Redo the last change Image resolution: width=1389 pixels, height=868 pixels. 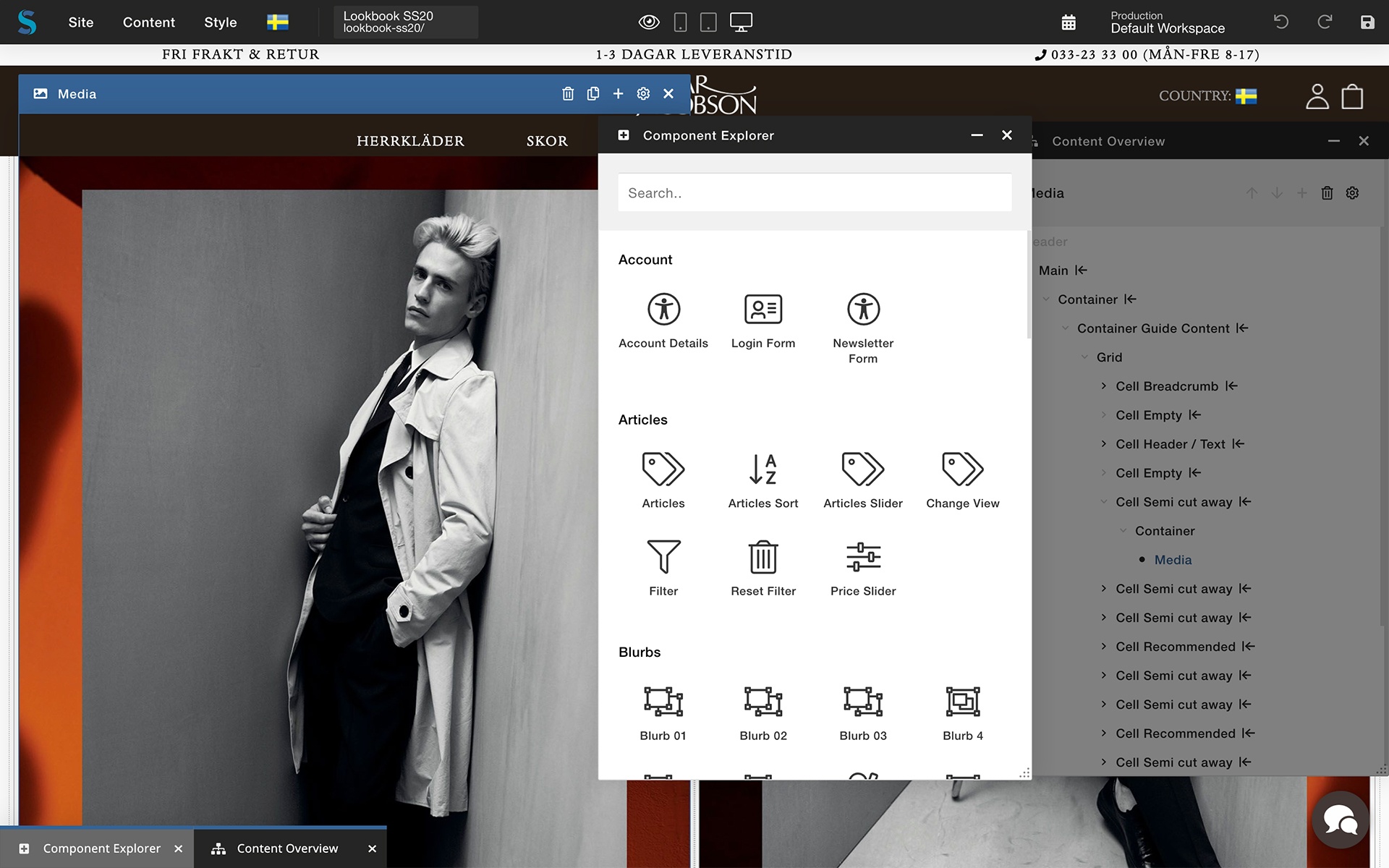click(1325, 22)
